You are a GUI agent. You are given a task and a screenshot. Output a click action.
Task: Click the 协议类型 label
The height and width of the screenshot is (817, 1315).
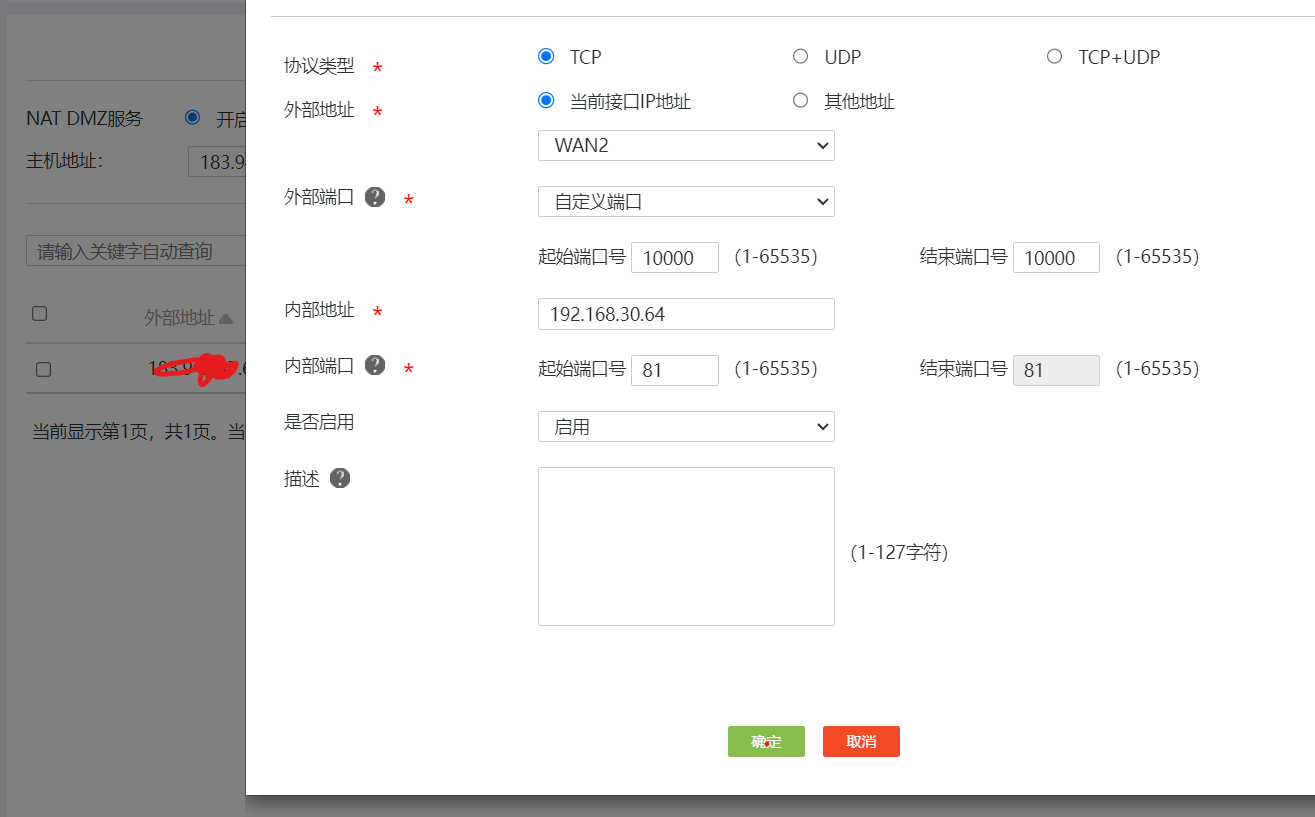[319, 66]
